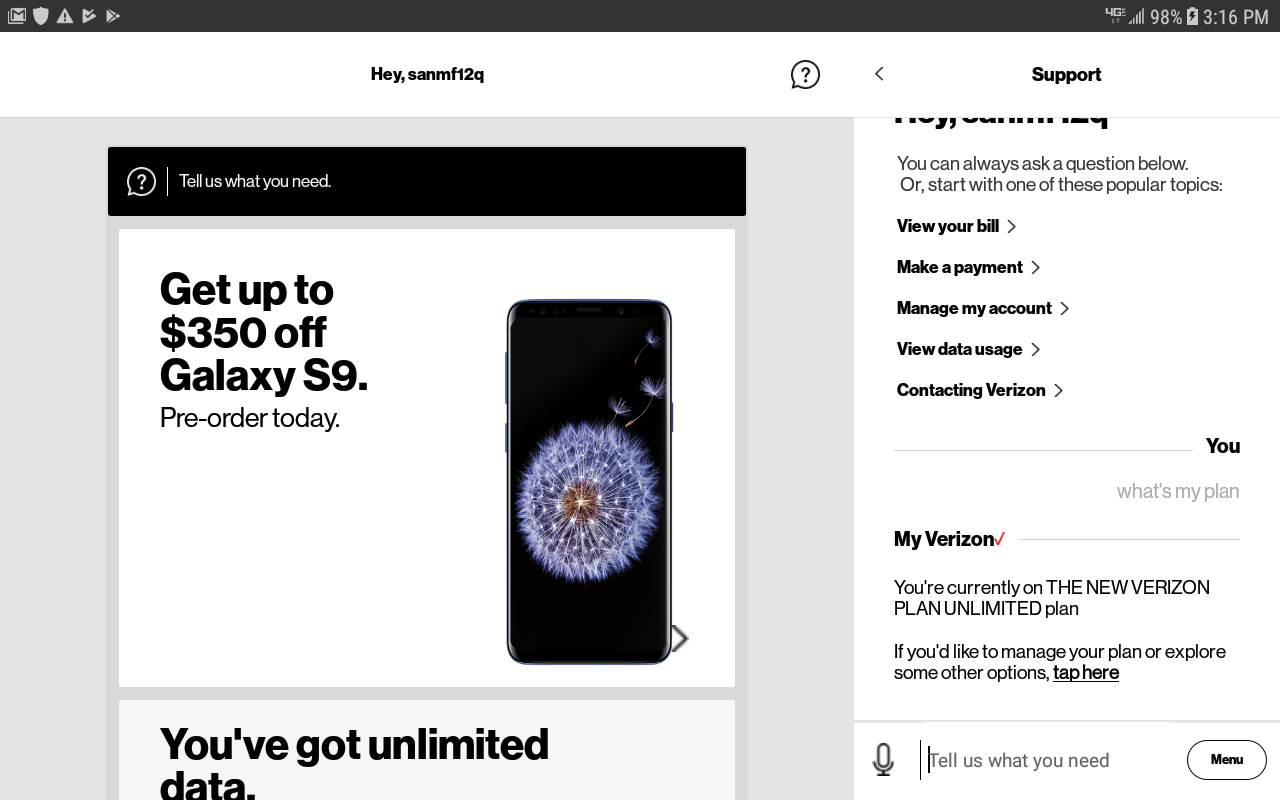
Task: Tap the help chat bubble icon in header
Action: click(x=805, y=75)
